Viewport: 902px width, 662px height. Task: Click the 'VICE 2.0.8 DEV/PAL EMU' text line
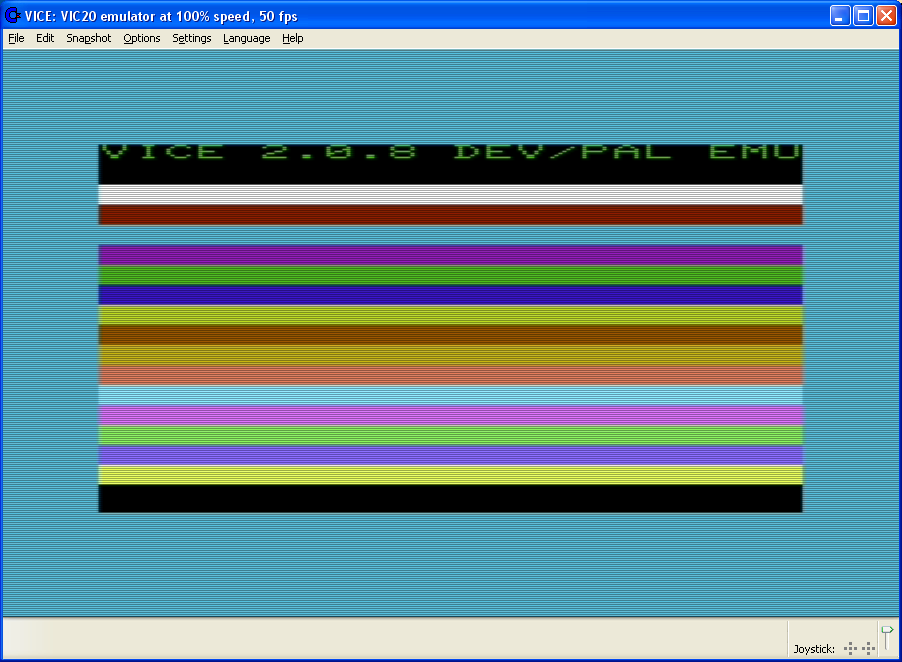(450, 151)
